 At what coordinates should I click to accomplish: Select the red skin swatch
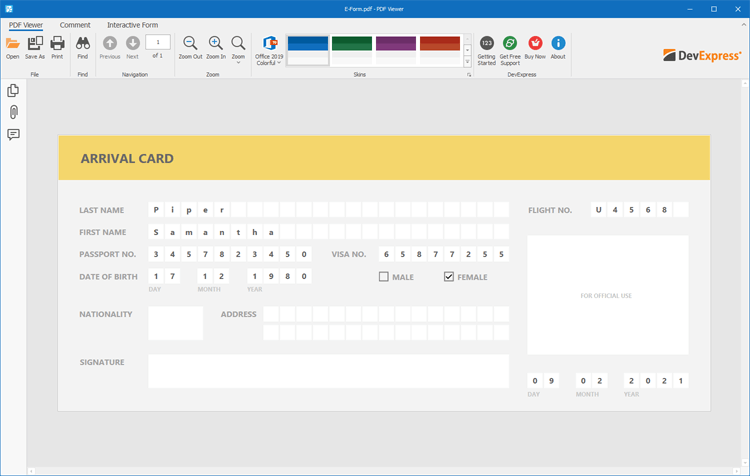440,50
